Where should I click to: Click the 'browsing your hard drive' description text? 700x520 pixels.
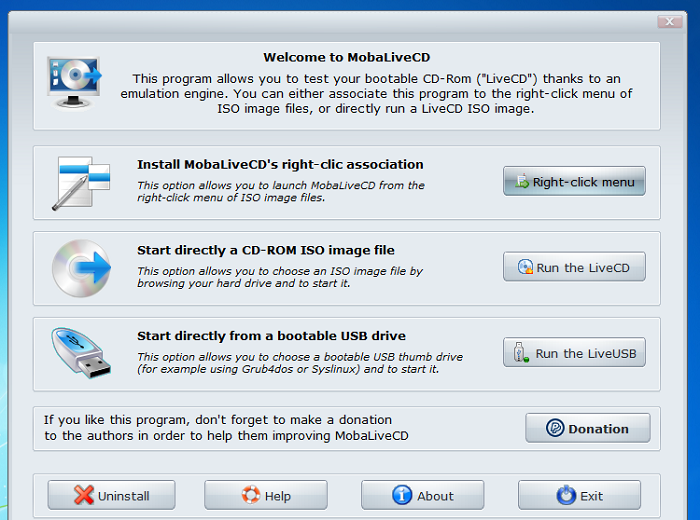pyautogui.click(x=279, y=277)
